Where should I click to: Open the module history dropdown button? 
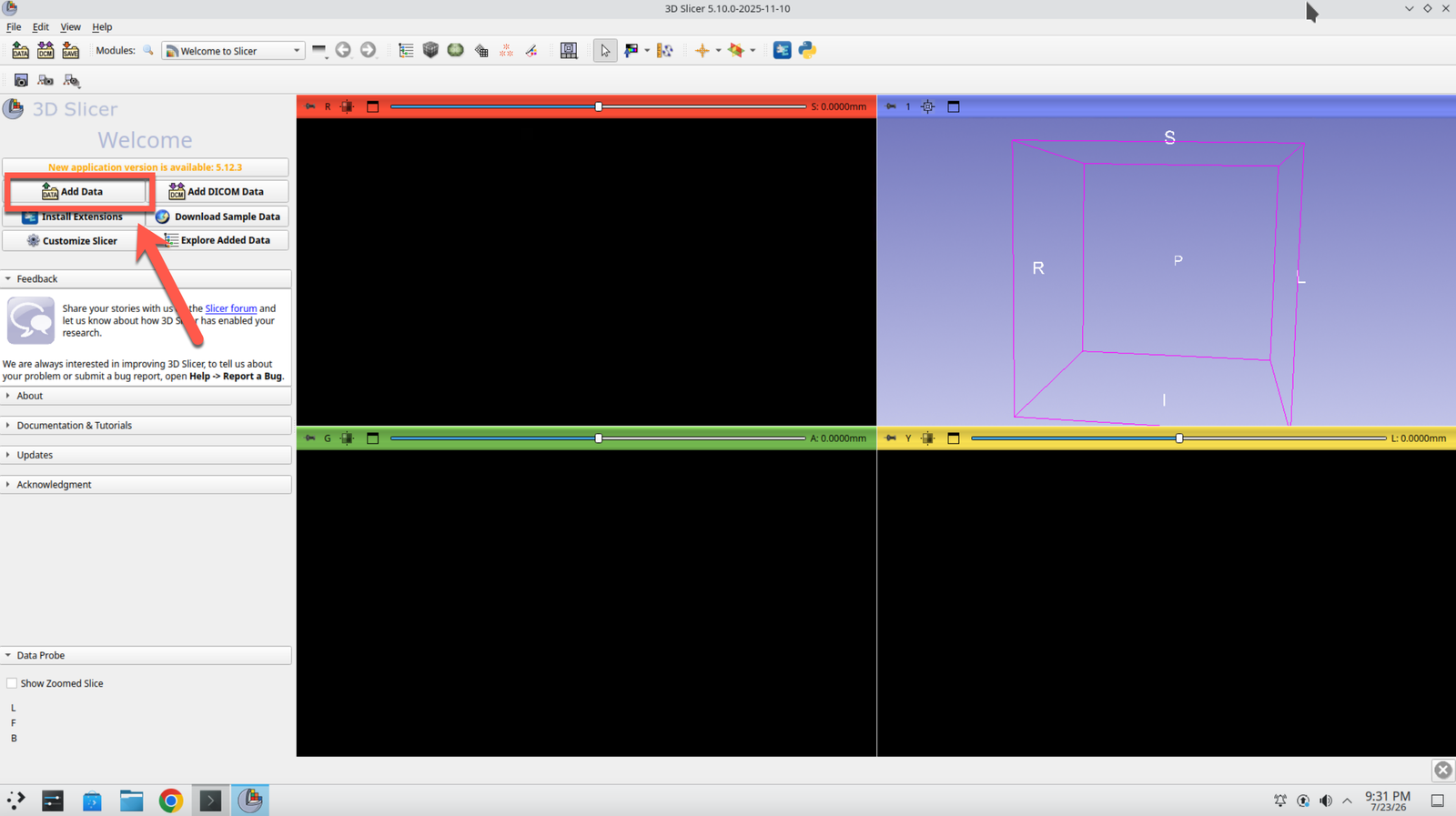tap(319, 51)
